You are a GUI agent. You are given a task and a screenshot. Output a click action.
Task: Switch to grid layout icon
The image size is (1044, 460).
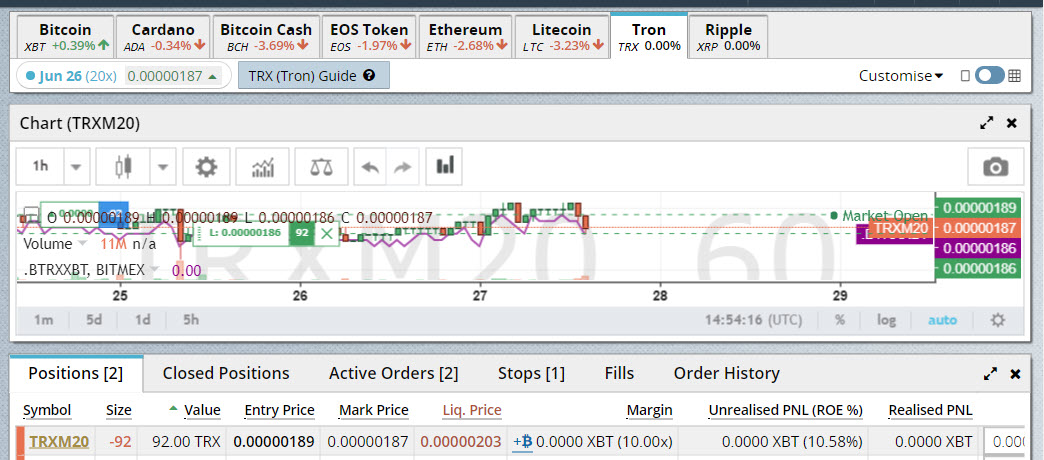click(x=1014, y=76)
